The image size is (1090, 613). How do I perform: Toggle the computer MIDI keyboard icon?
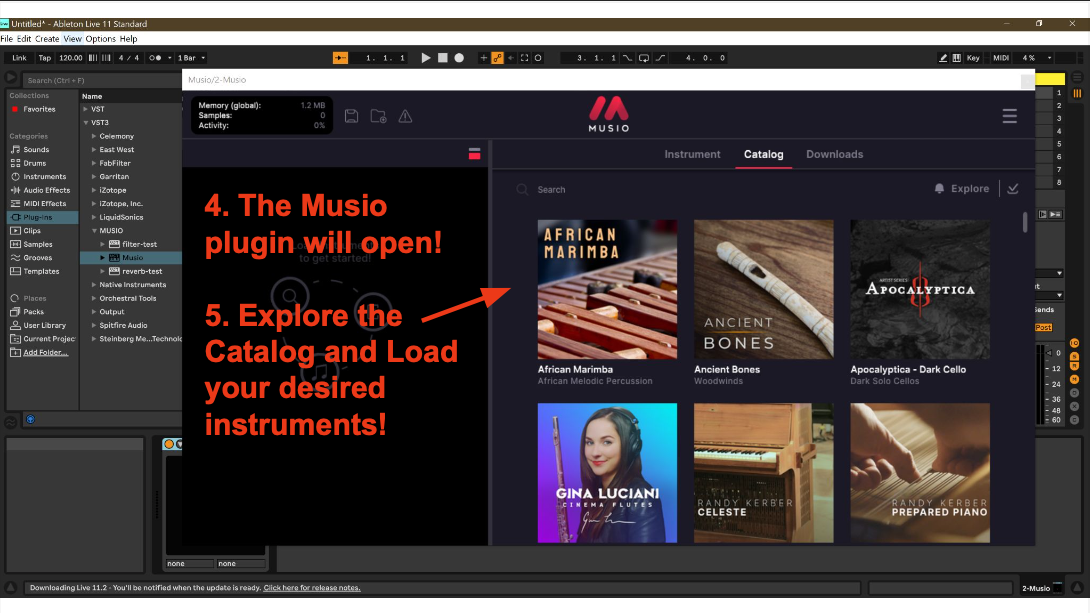957,58
